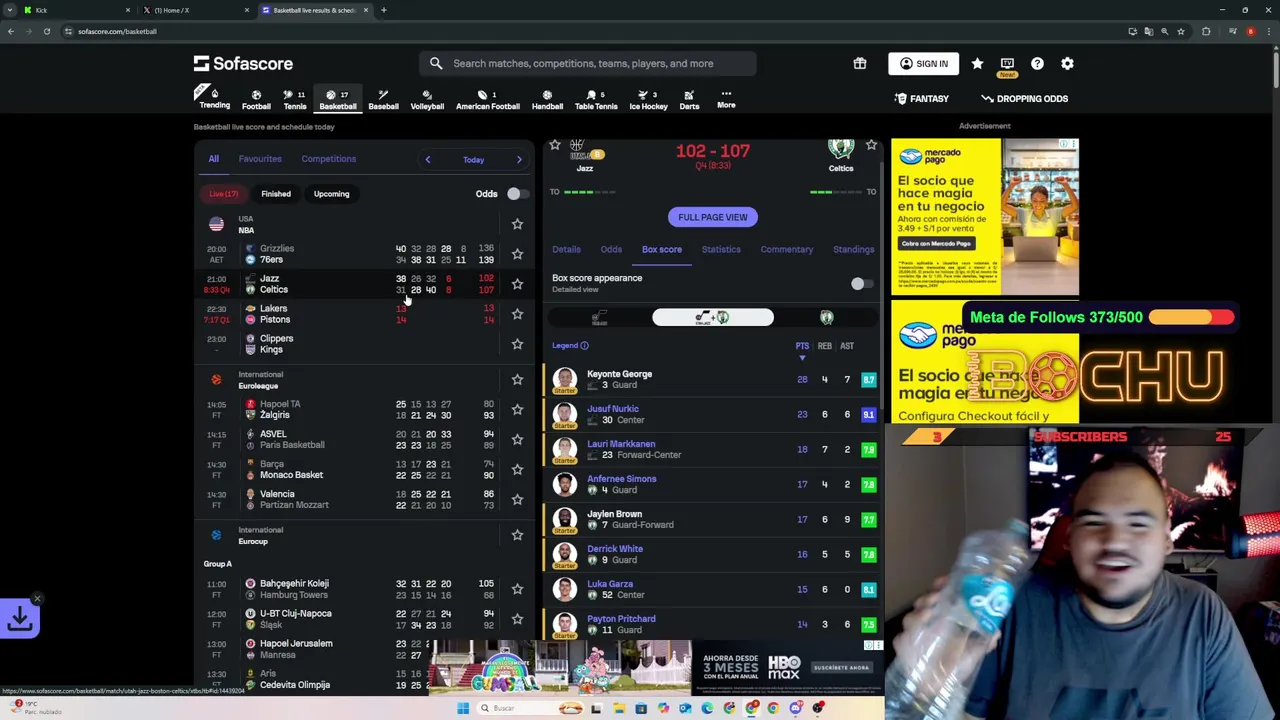Viewport: 1280px width, 720px height.
Task: Show Celtics team only in box score
Action: click(x=826, y=318)
